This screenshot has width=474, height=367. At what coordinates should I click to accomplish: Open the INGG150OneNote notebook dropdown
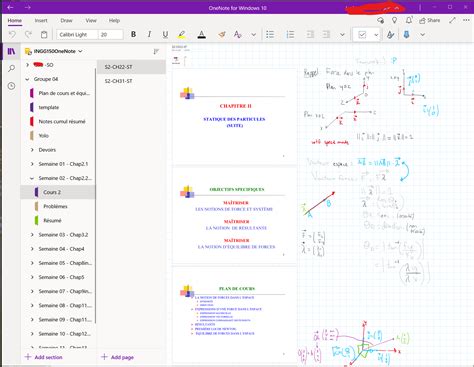pos(54,51)
